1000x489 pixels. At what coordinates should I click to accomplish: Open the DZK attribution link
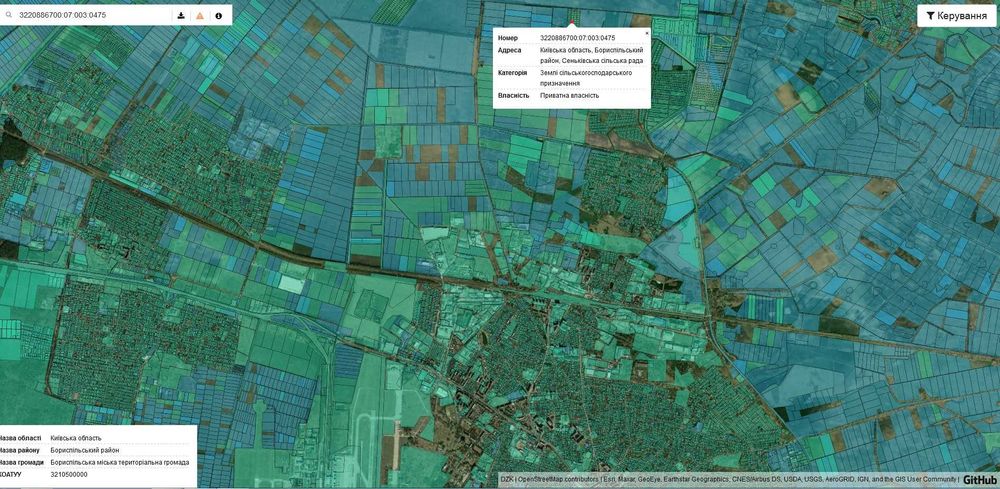[507, 479]
